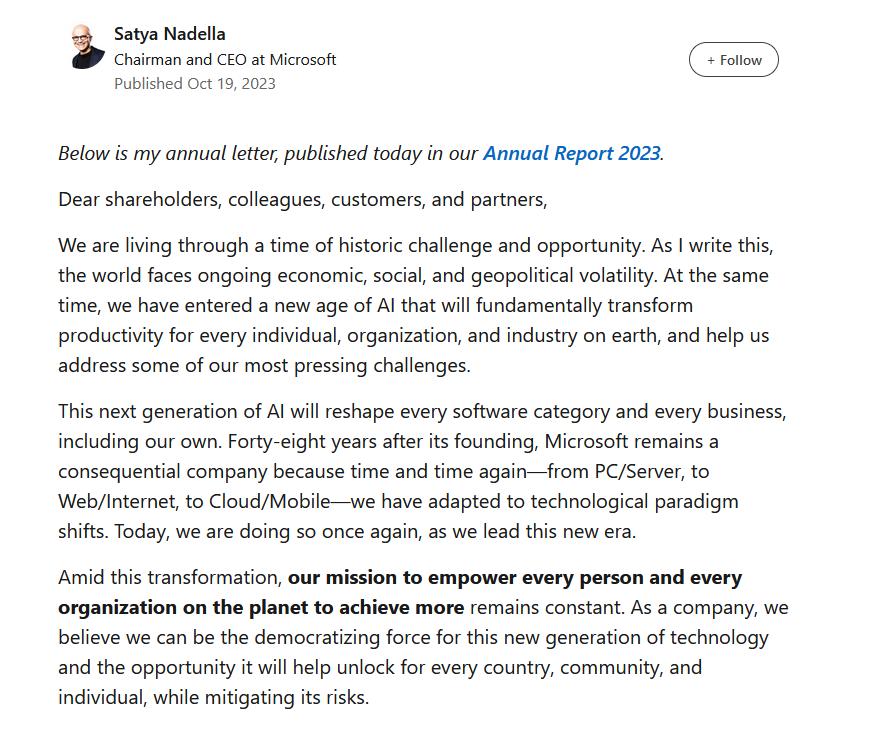Open the Annual Report 2023 link
The image size is (869, 729).
[571, 153]
